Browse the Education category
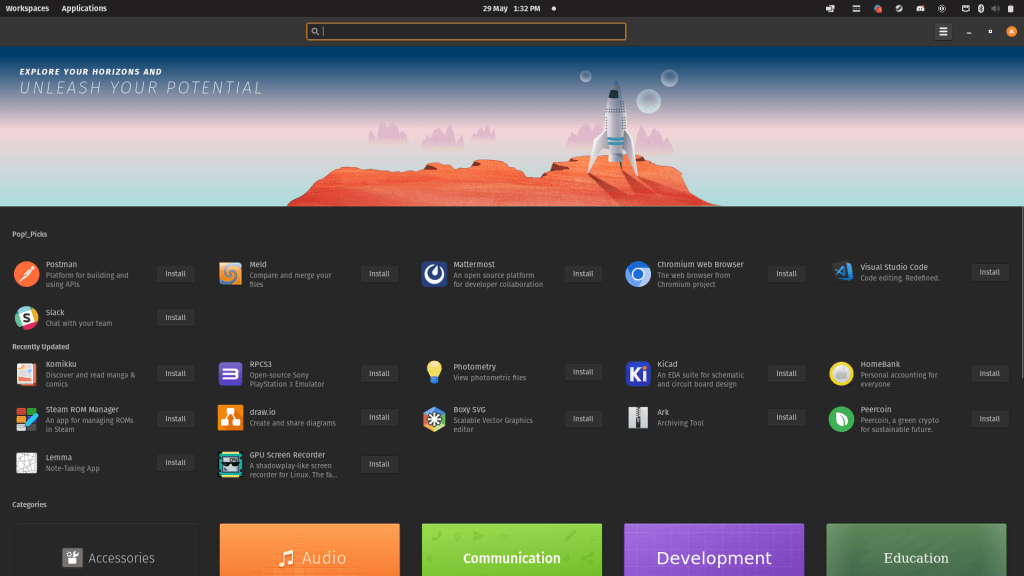 point(916,550)
